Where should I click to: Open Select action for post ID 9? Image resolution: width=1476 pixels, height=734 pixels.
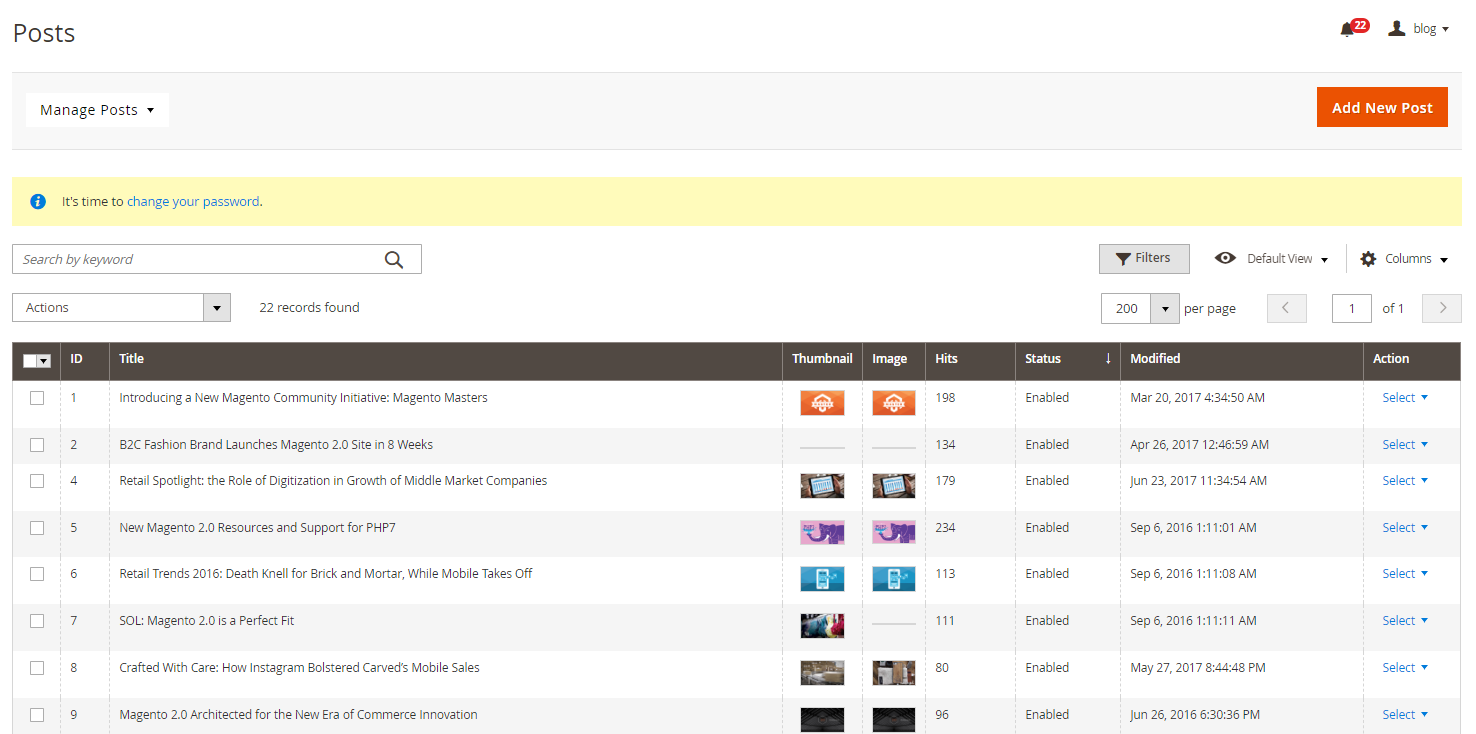(1405, 715)
